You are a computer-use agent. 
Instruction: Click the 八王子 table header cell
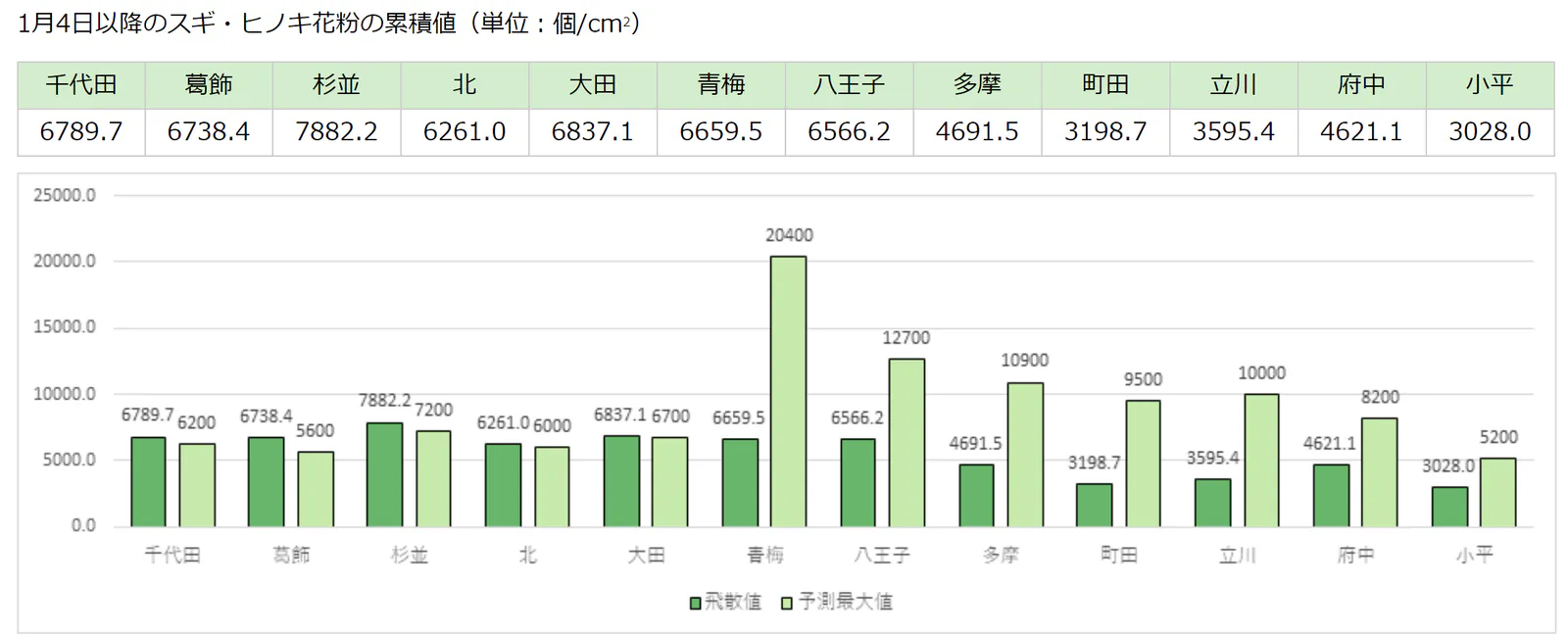click(x=850, y=85)
